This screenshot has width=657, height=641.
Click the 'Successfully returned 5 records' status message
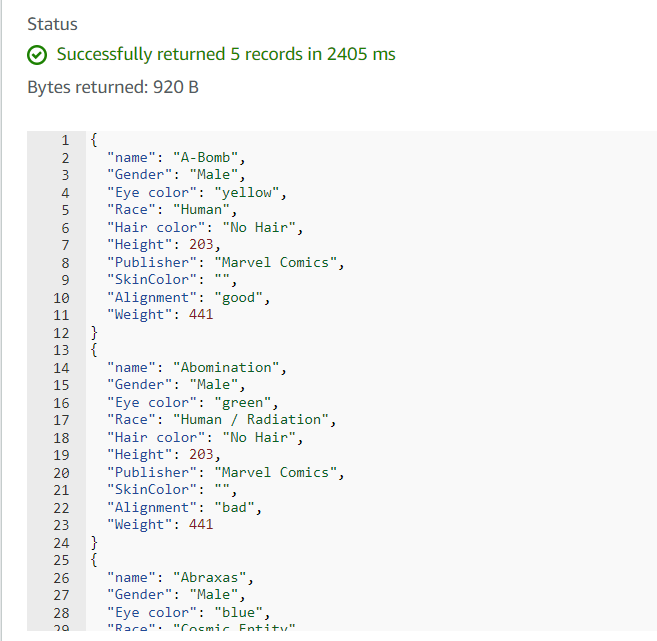226,54
